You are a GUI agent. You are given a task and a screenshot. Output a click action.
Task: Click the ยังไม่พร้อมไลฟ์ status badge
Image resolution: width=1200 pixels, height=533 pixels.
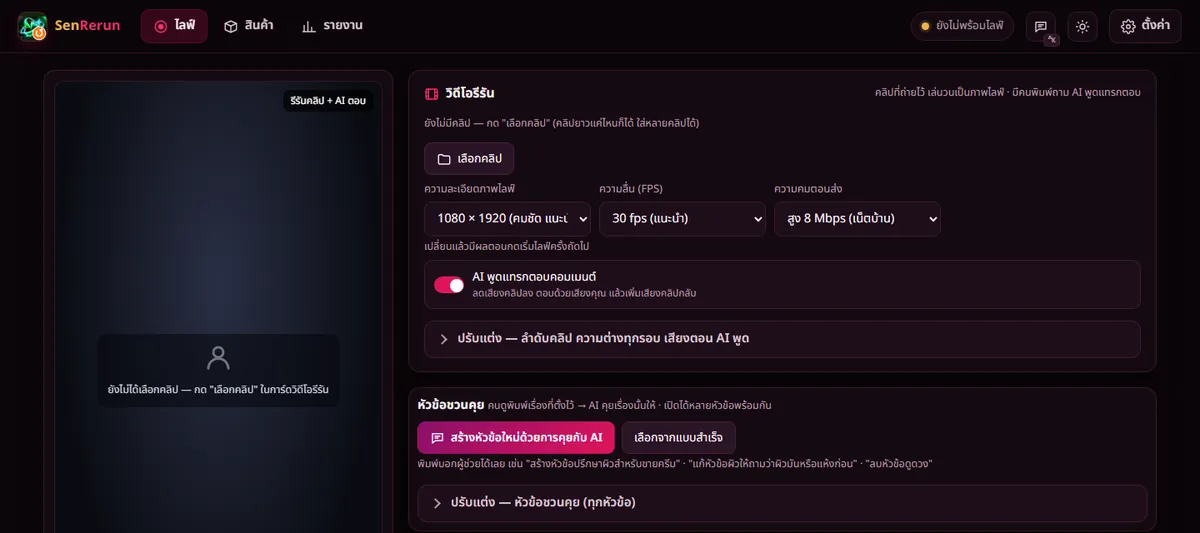pyautogui.click(x=962, y=26)
